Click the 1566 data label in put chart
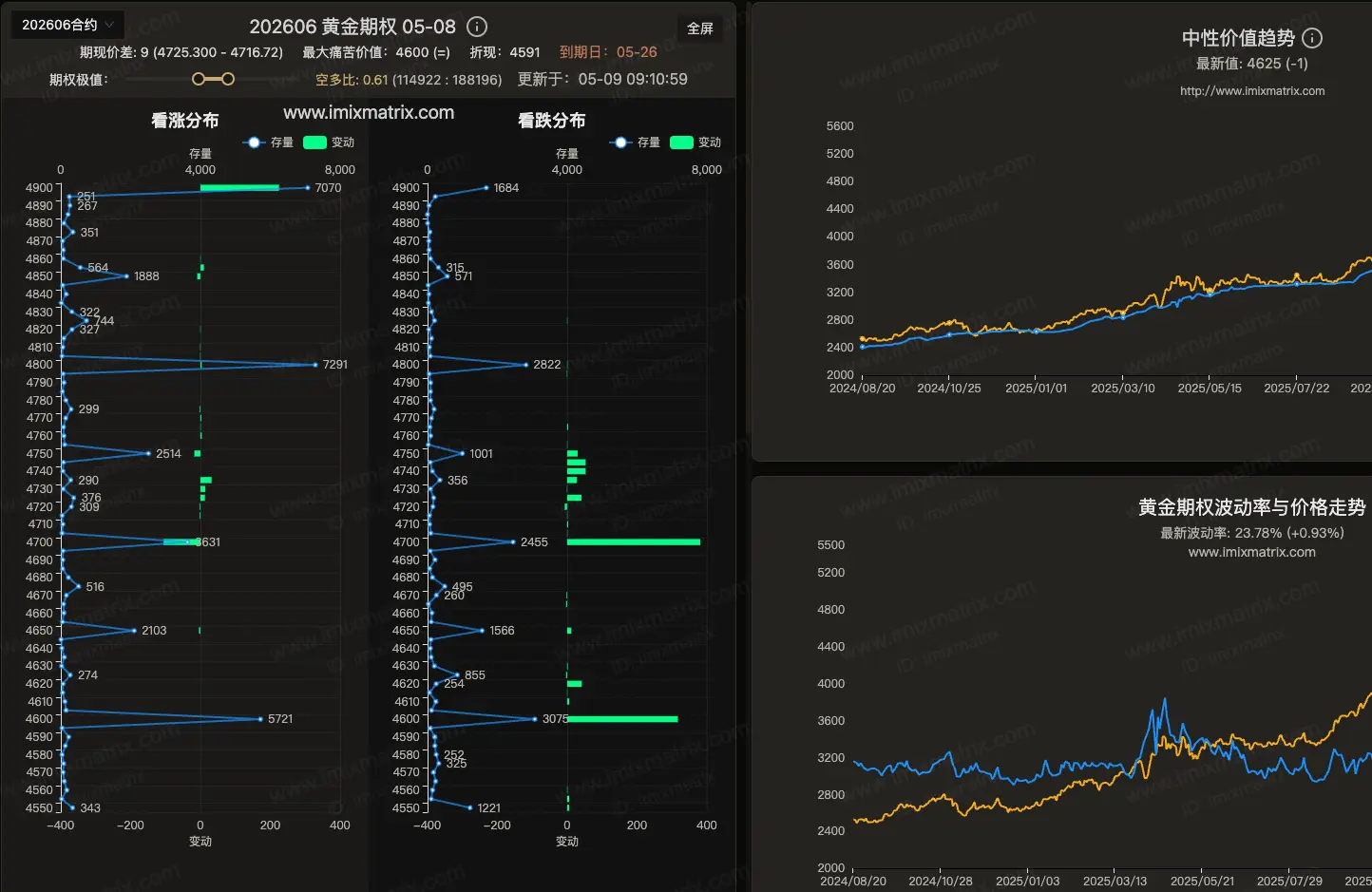This screenshot has height=892, width=1372. (502, 631)
